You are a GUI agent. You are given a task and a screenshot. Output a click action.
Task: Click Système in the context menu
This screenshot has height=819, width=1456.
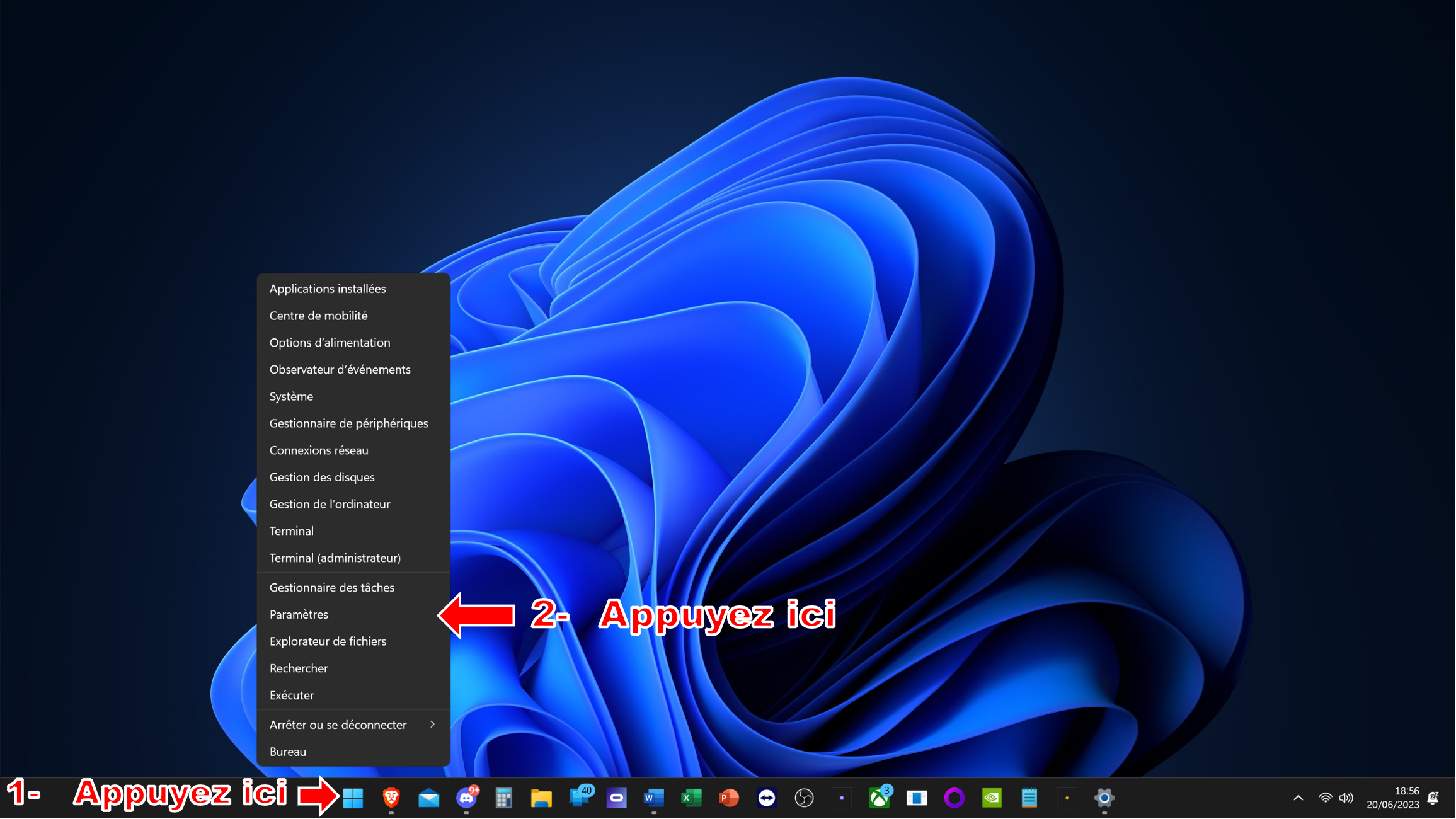click(x=353, y=396)
